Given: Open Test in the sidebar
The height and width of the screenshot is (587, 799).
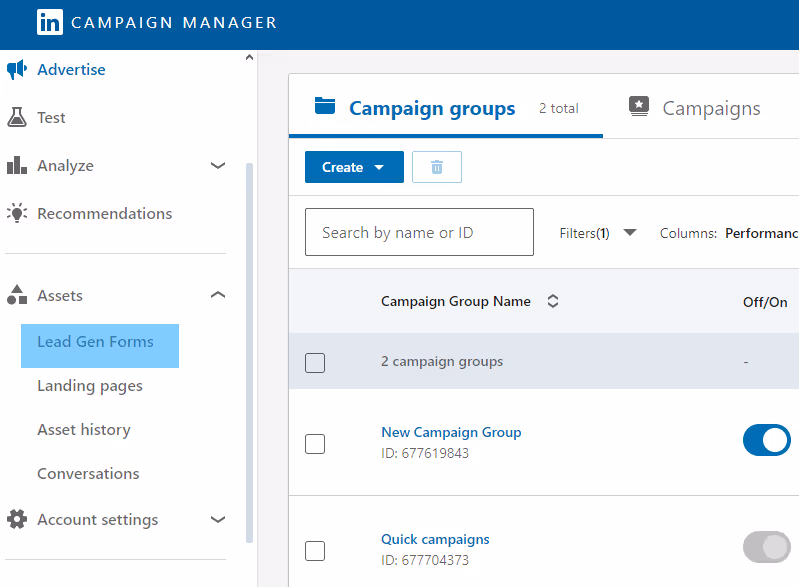Looking at the screenshot, I should coord(51,117).
